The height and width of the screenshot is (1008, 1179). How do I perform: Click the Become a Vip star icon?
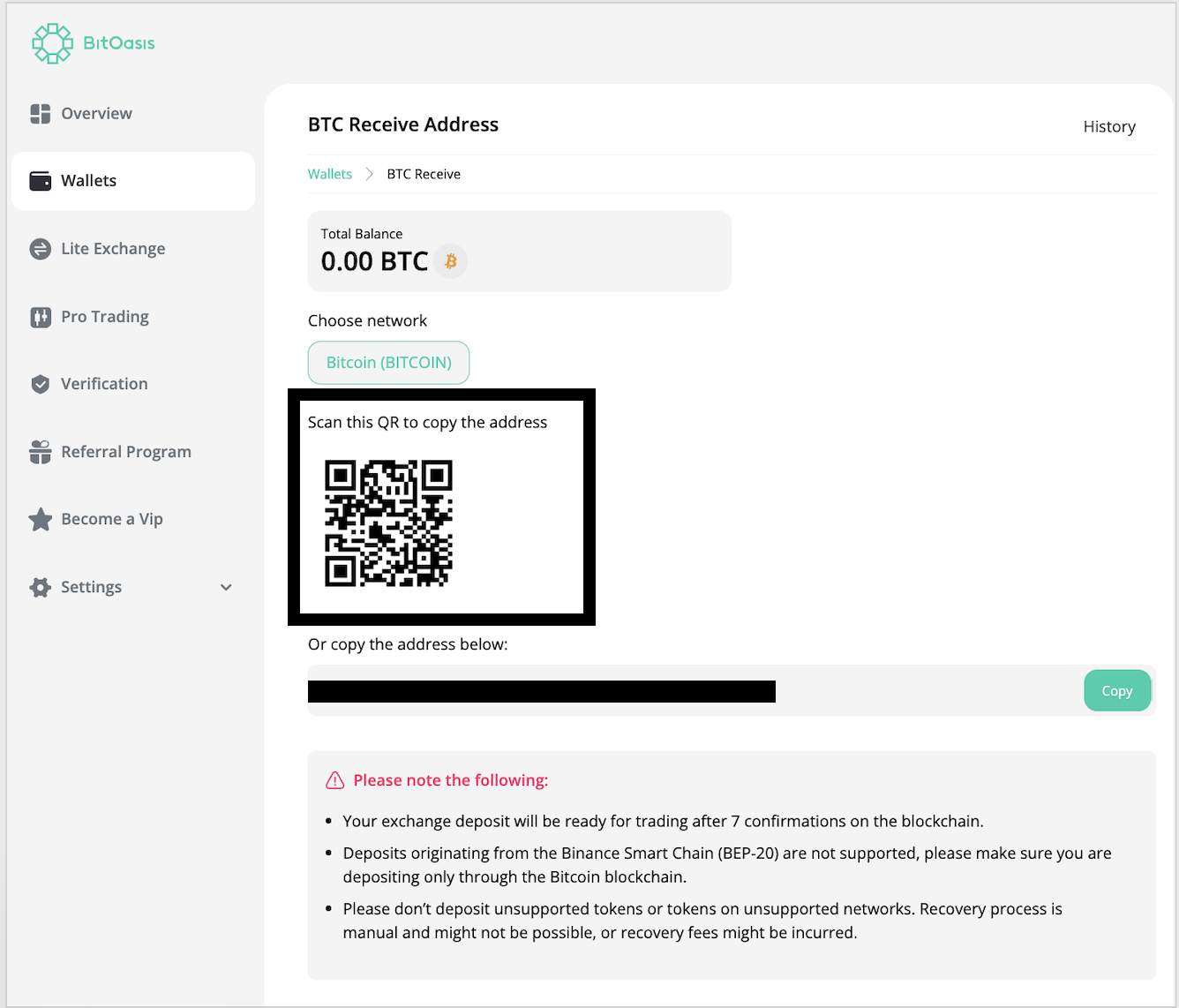click(41, 519)
